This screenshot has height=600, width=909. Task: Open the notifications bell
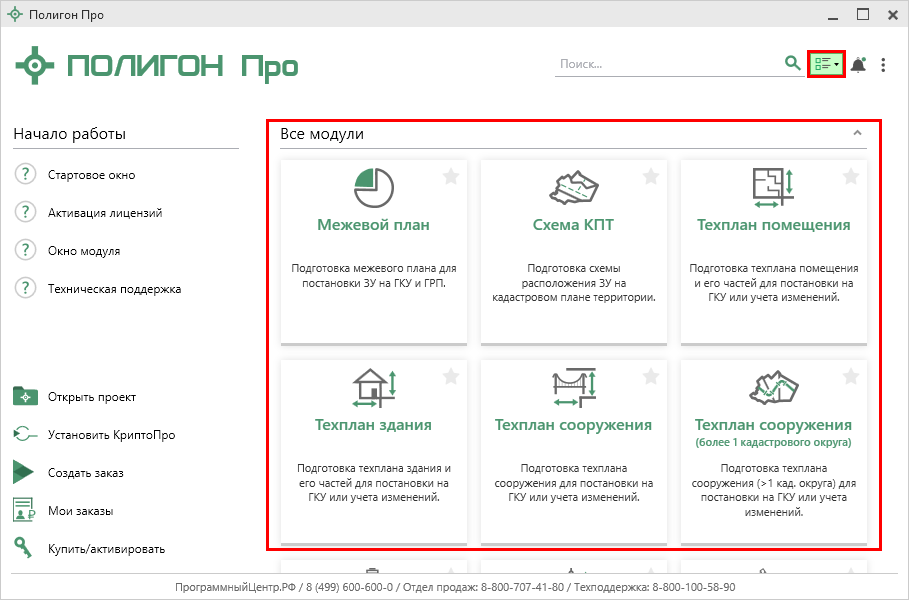[x=858, y=65]
